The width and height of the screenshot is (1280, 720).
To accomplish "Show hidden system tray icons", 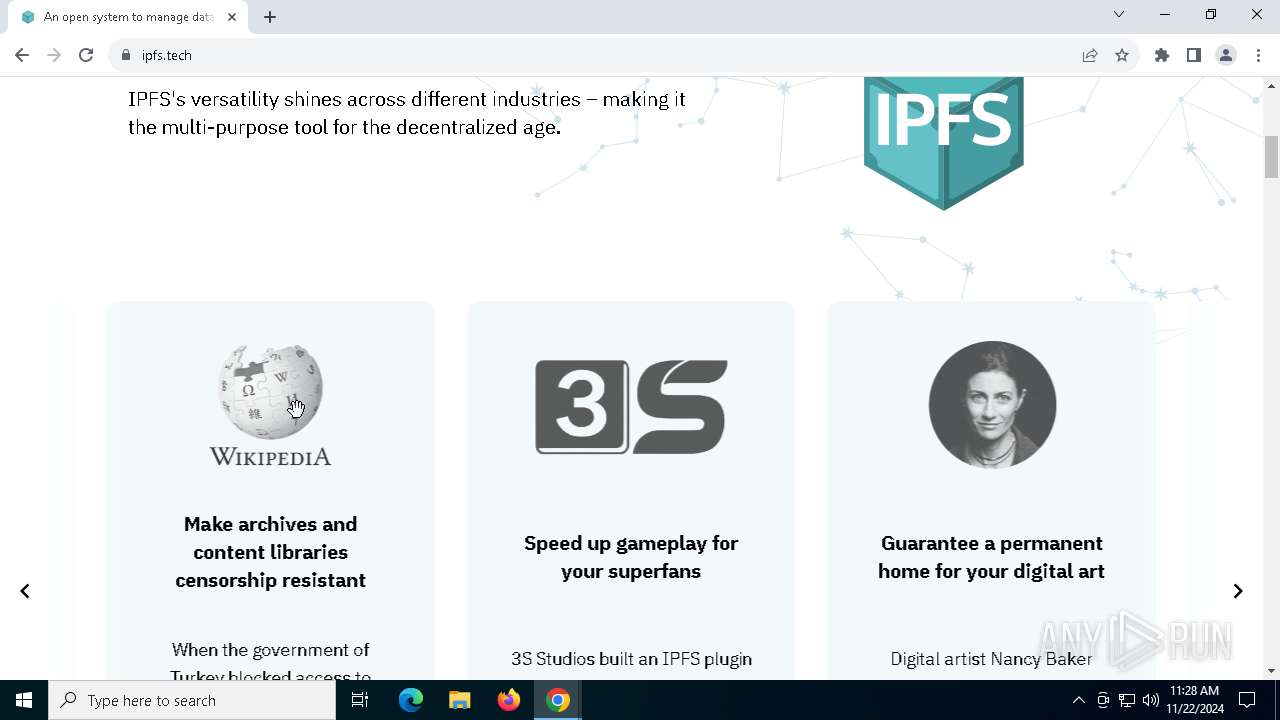I will (x=1078, y=700).
